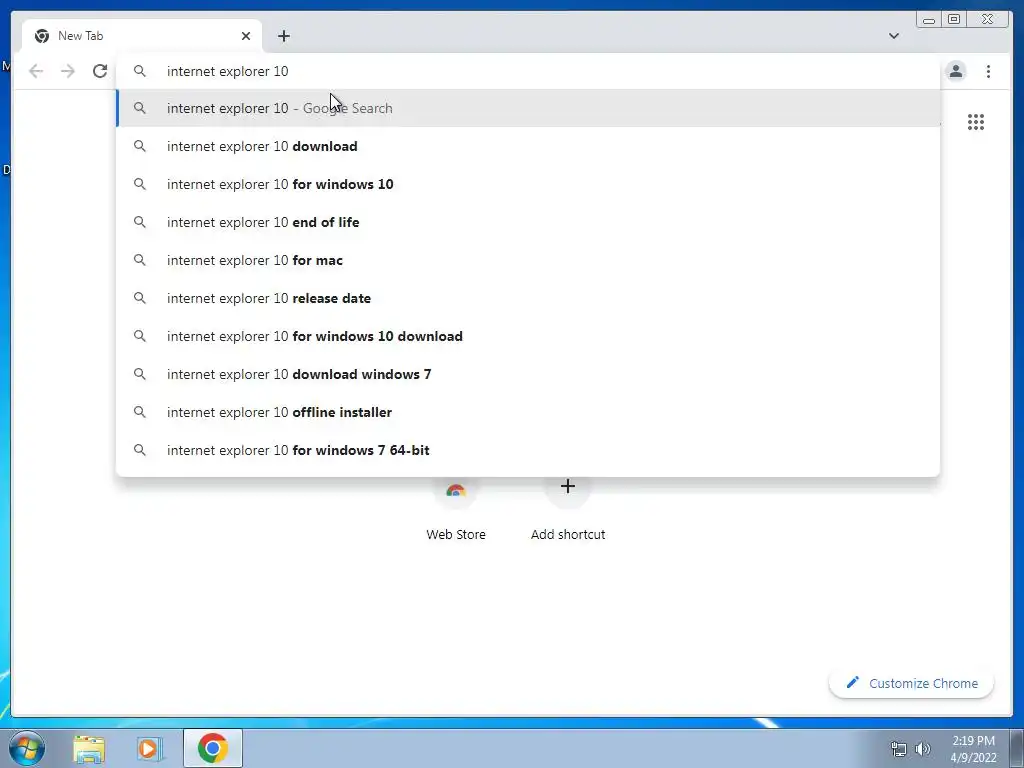1024x768 pixels.
Task: Open the Google apps grid icon
Action: click(976, 122)
